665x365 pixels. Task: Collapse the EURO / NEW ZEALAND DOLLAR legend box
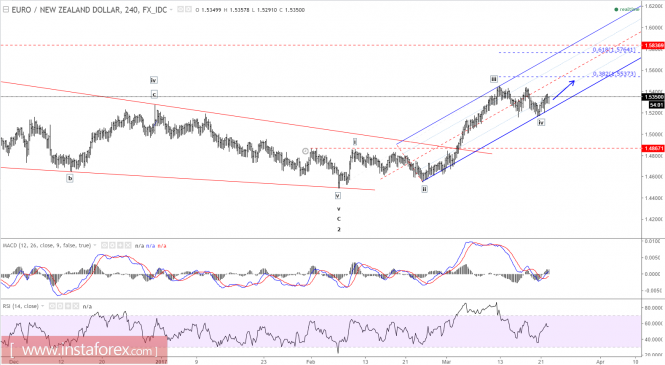6,9
